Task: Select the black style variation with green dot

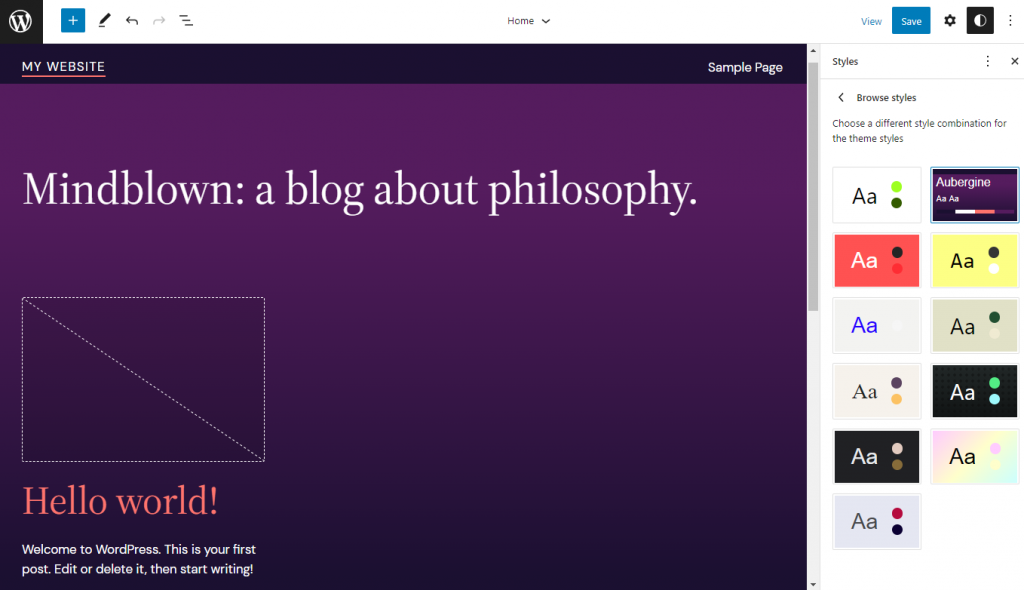Action: (x=974, y=391)
